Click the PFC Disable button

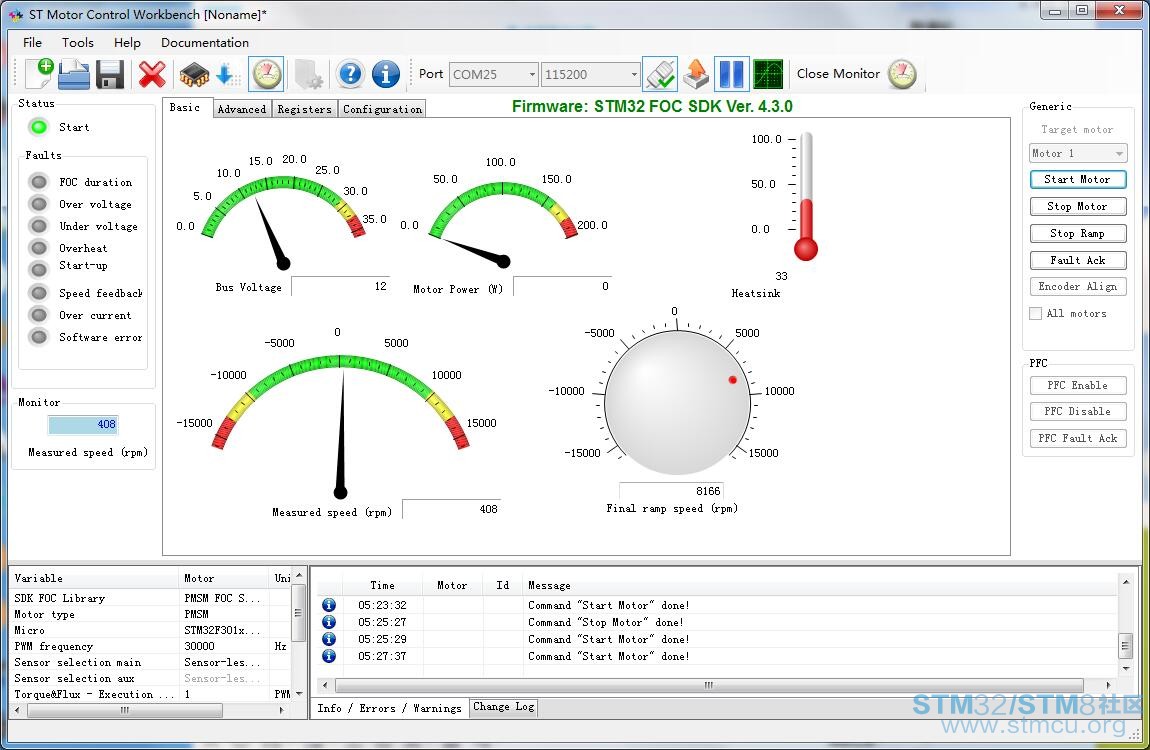tap(1077, 411)
